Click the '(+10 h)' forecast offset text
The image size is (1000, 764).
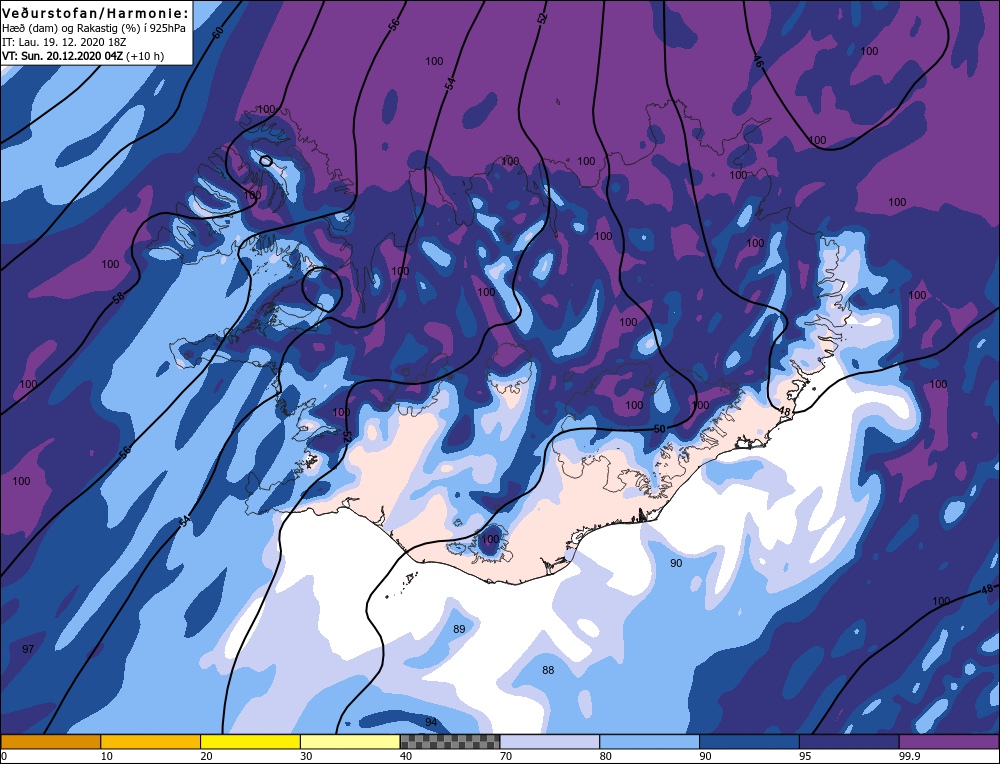pyautogui.click(x=145, y=56)
